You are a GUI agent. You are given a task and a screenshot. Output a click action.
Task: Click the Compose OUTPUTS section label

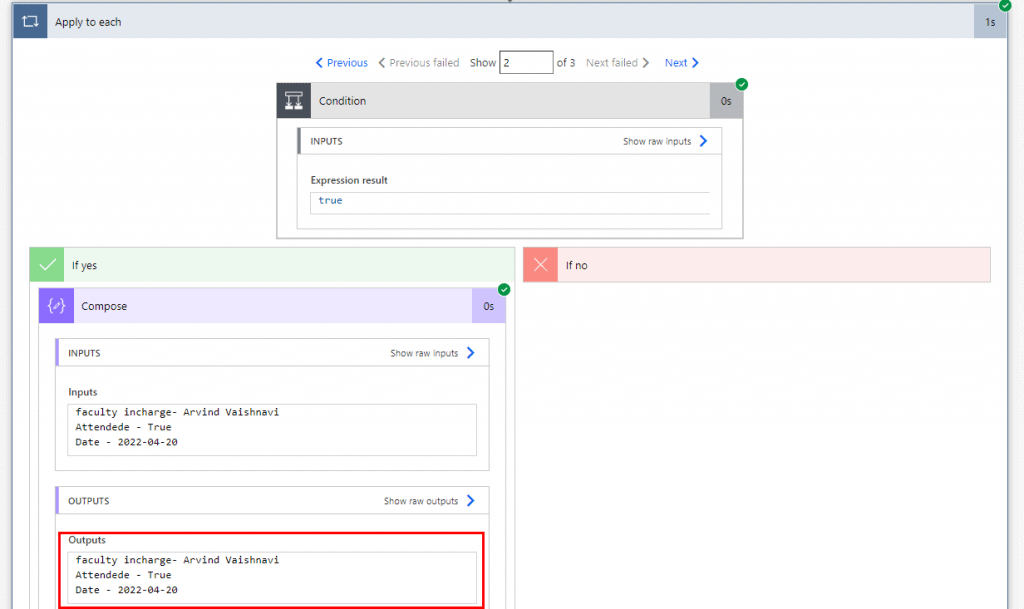click(x=89, y=501)
